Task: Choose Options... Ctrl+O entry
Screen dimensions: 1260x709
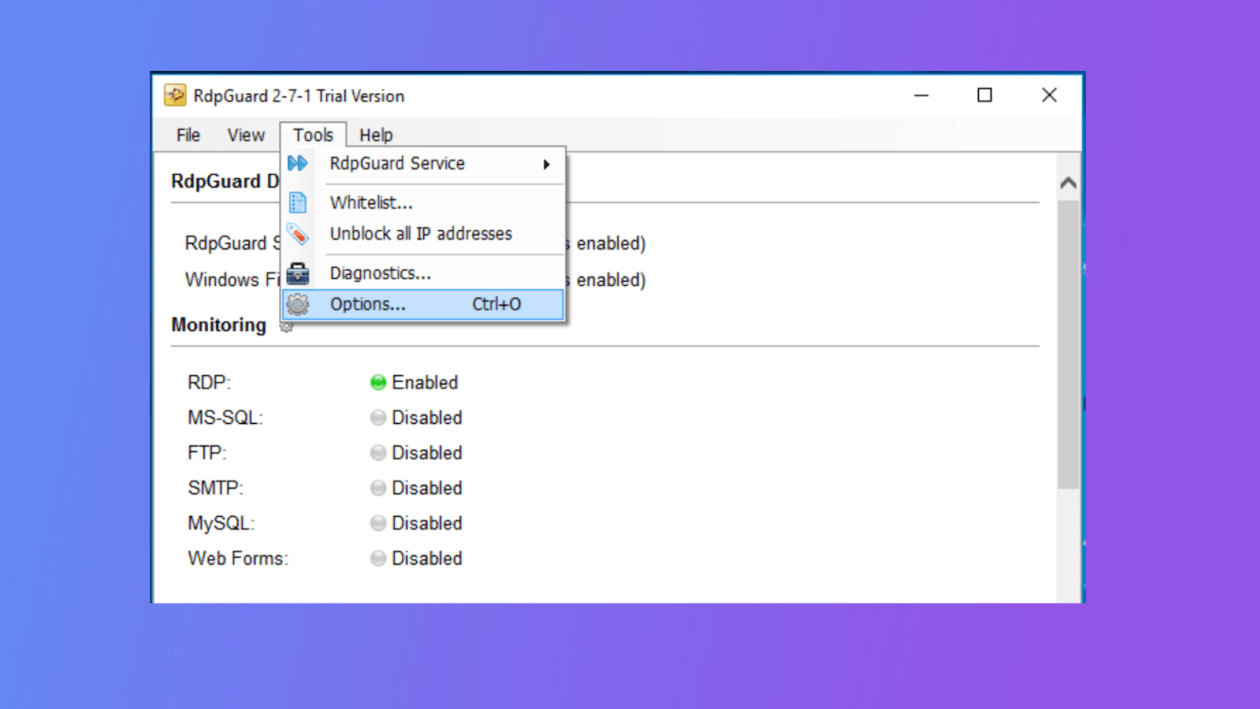Action: pyautogui.click(x=424, y=304)
